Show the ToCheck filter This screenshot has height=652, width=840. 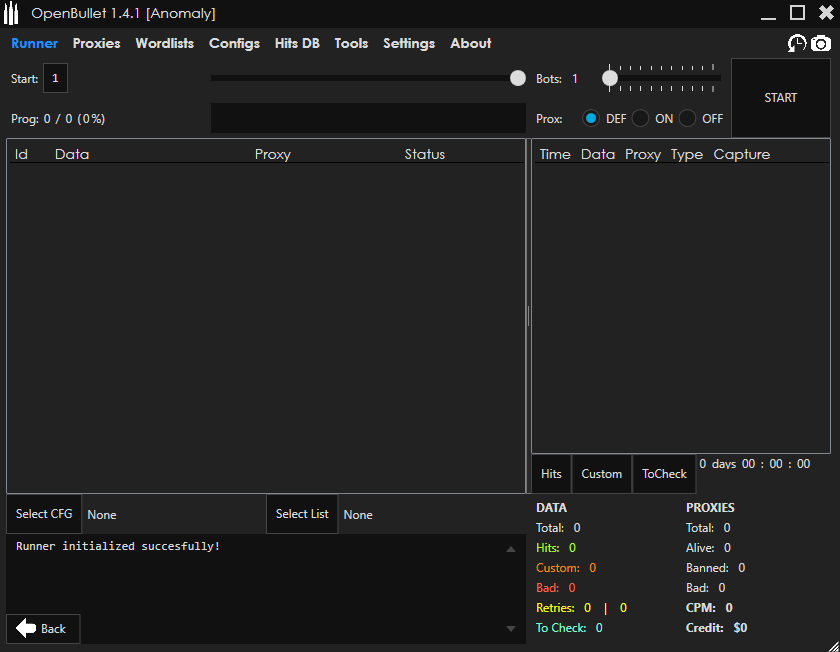point(664,474)
